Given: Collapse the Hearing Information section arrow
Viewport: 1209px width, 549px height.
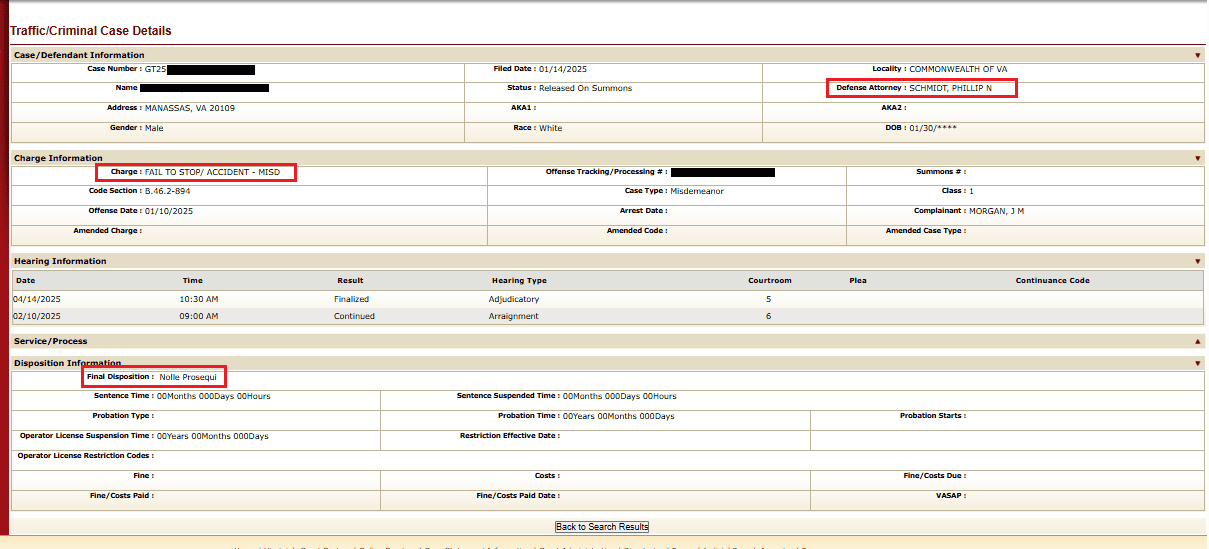Looking at the screenshot, I should point(1197,261).
